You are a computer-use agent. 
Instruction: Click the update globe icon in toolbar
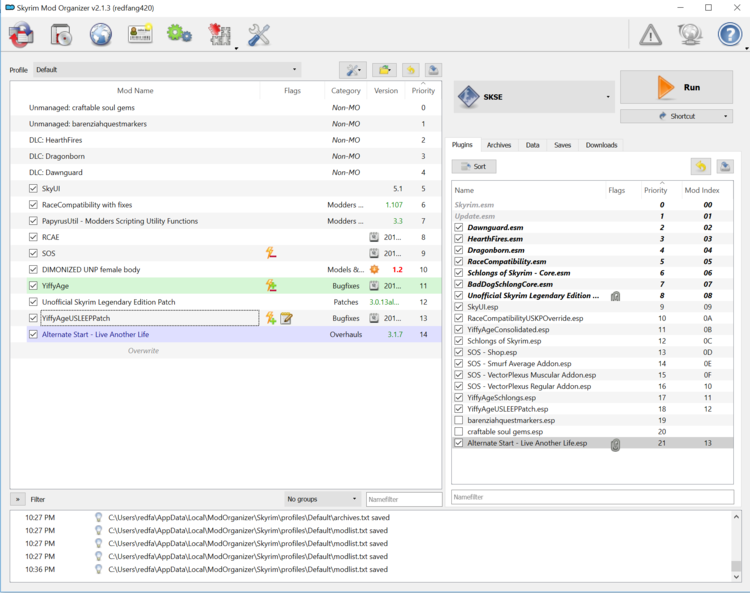click(x=690, y=35)
